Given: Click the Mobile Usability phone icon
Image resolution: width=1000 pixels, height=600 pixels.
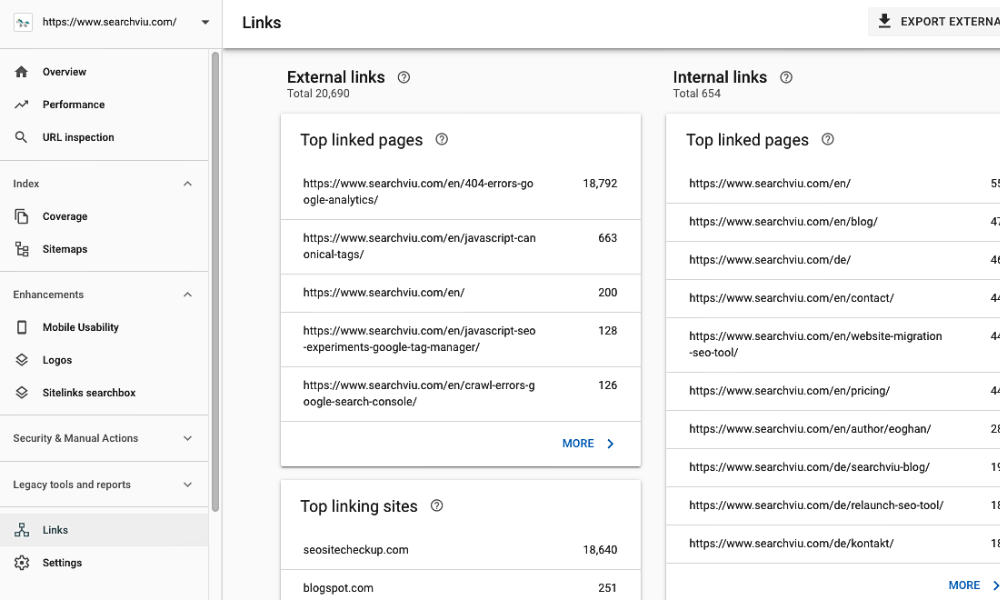Looking at the screenshot, I should (22, 327).
